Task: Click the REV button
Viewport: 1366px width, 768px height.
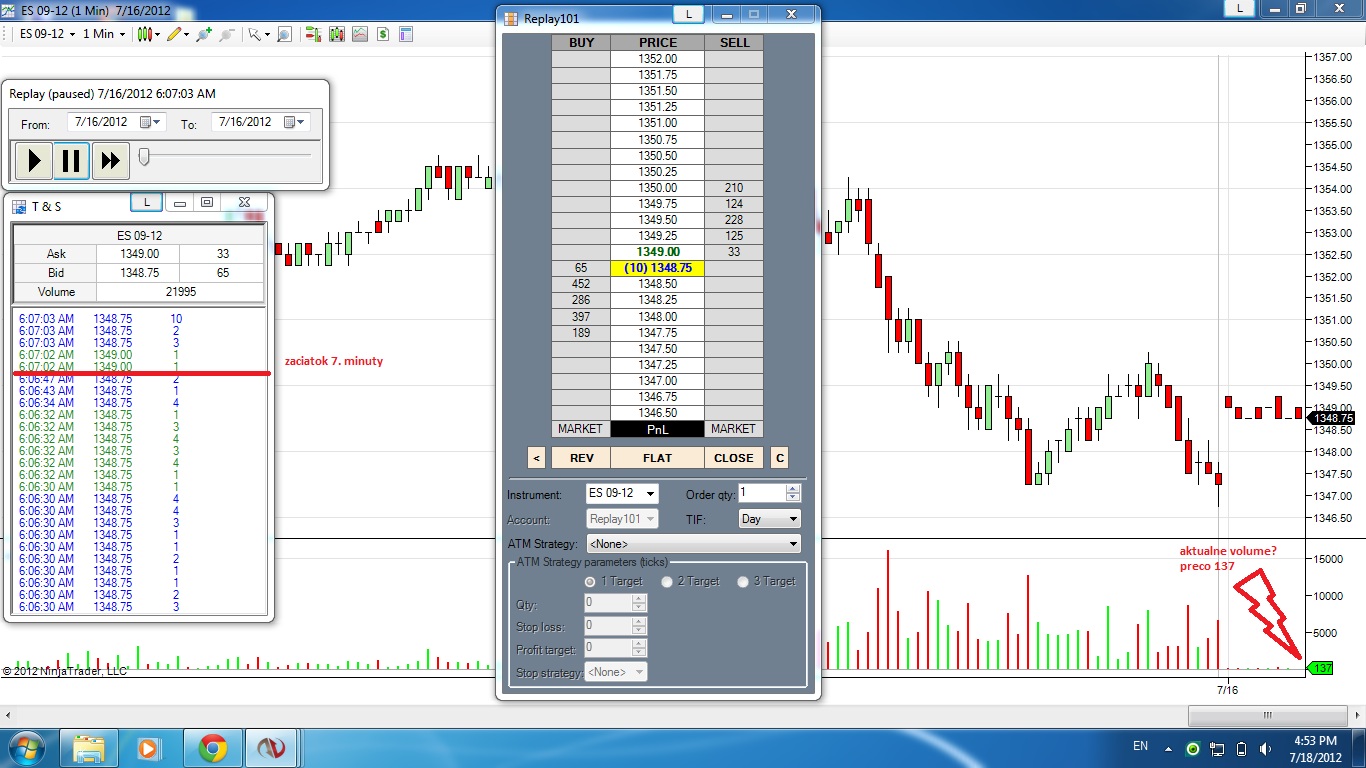Action: (x=581, y=458)
